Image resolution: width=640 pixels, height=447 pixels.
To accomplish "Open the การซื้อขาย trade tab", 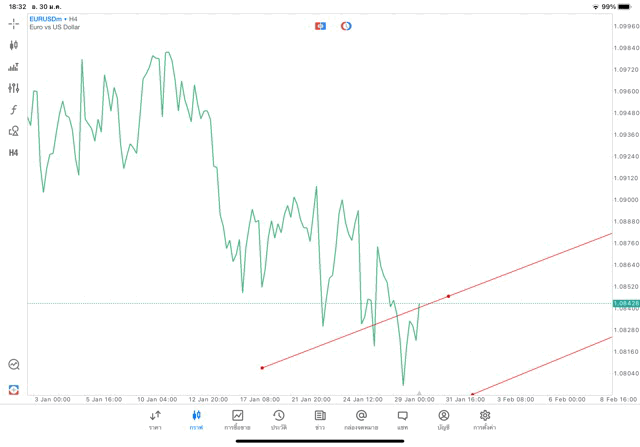I will [238, 420].
